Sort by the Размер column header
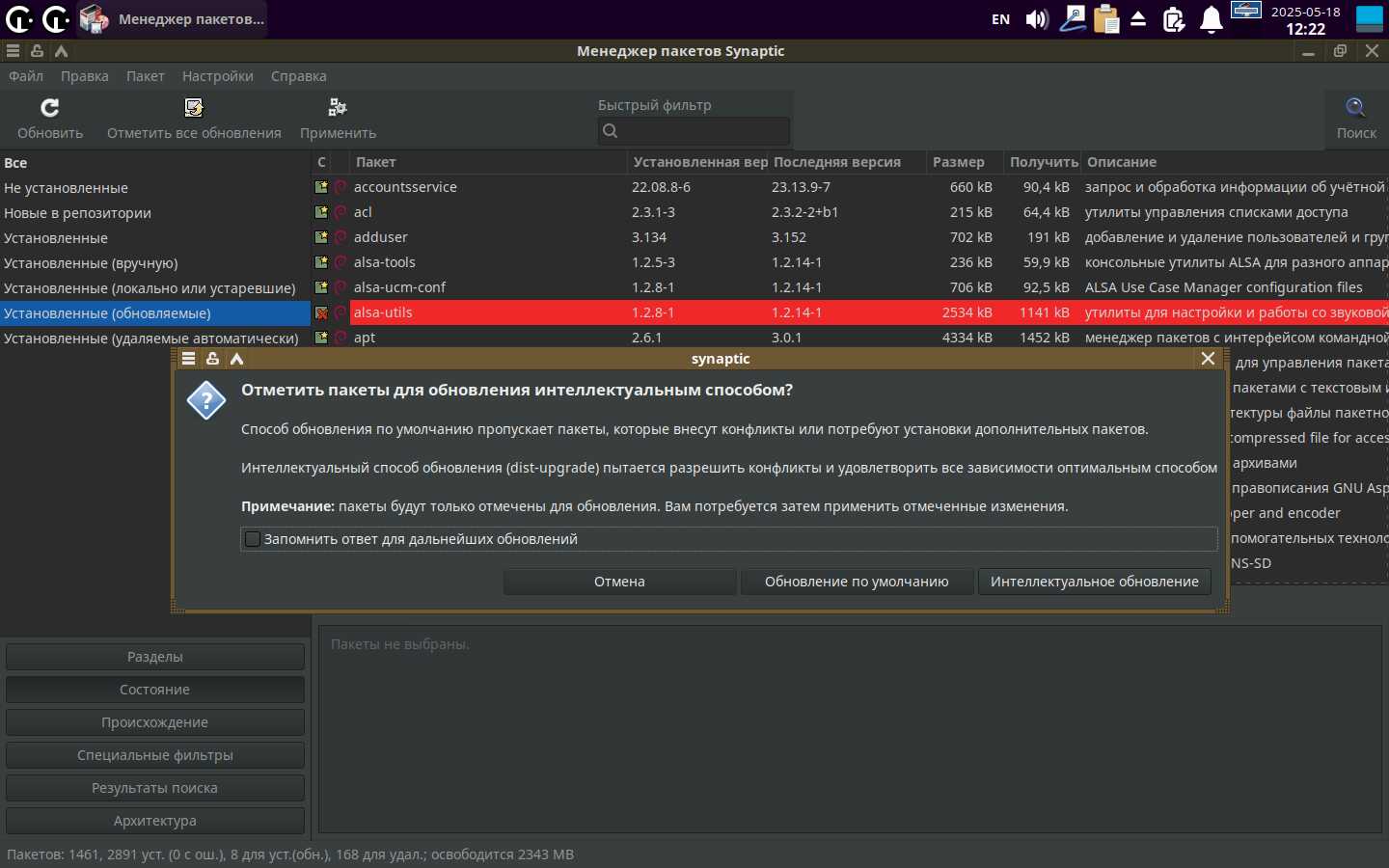Screen dimensions: 1389x868 pyautogui.click(x=965, y=162)
